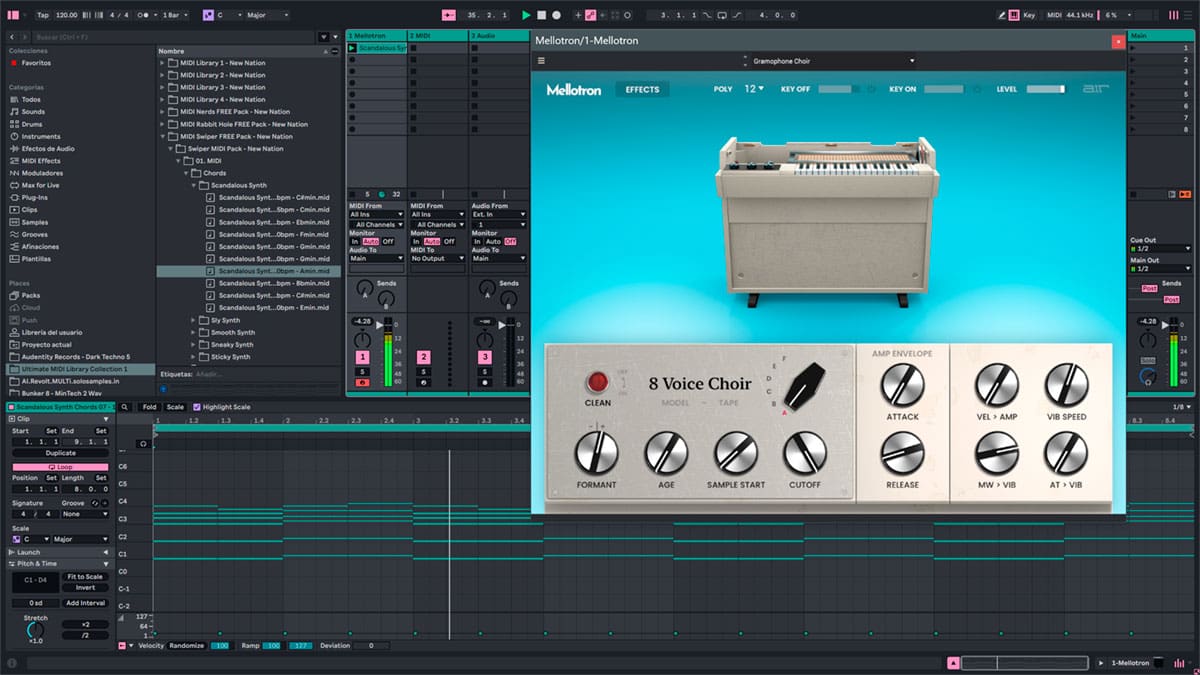This screenshot has height=675, width=1200.
Task: Stop playback with the square Stop button
Action: pos(541,15)
